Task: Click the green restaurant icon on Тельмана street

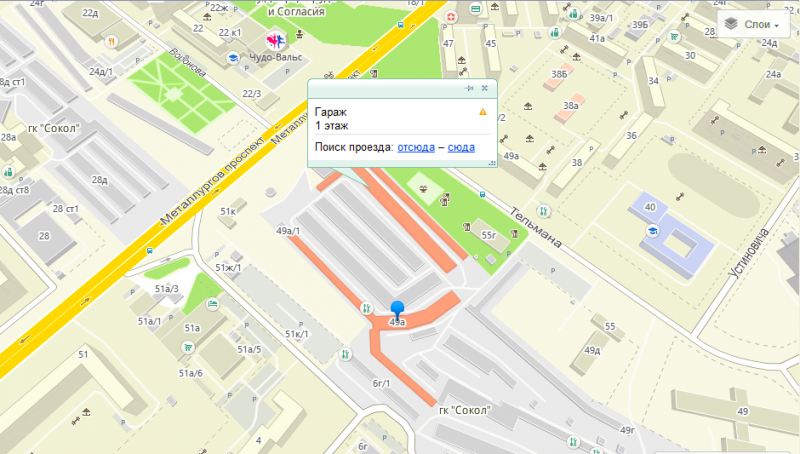Action: coord(543,211)
